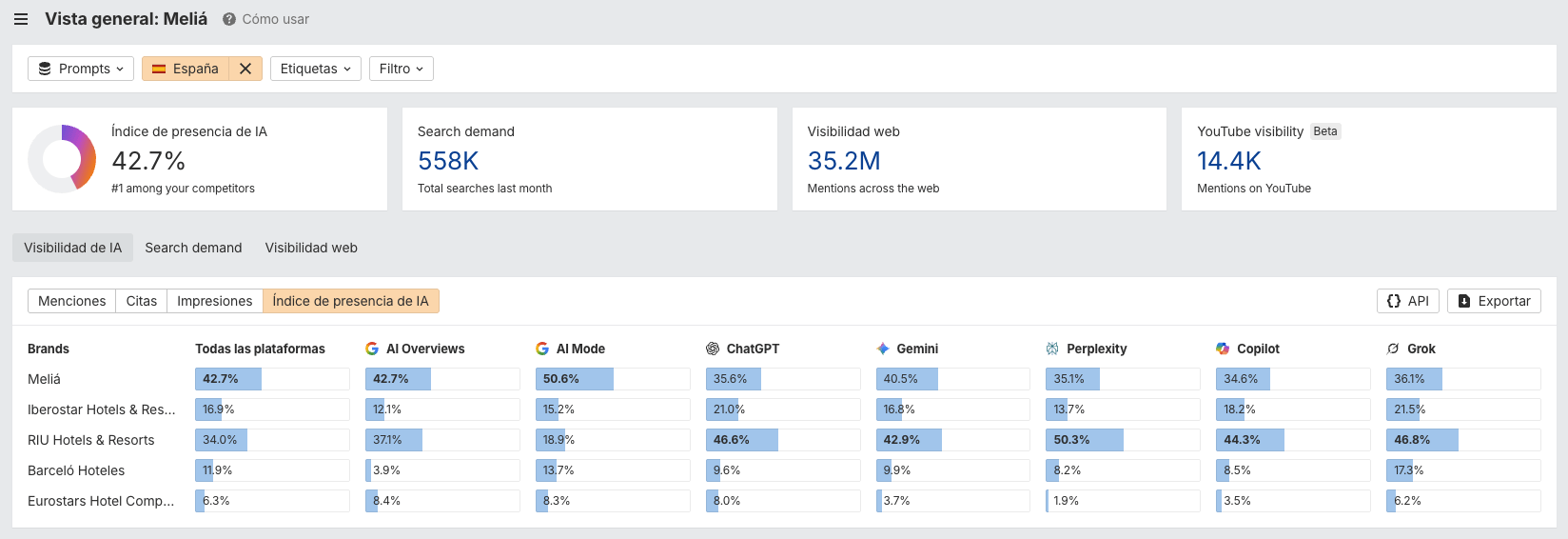The image size is (1568, 539).
Task: Open the Etiquetas dropdown
Action: (x=316, y=69)
